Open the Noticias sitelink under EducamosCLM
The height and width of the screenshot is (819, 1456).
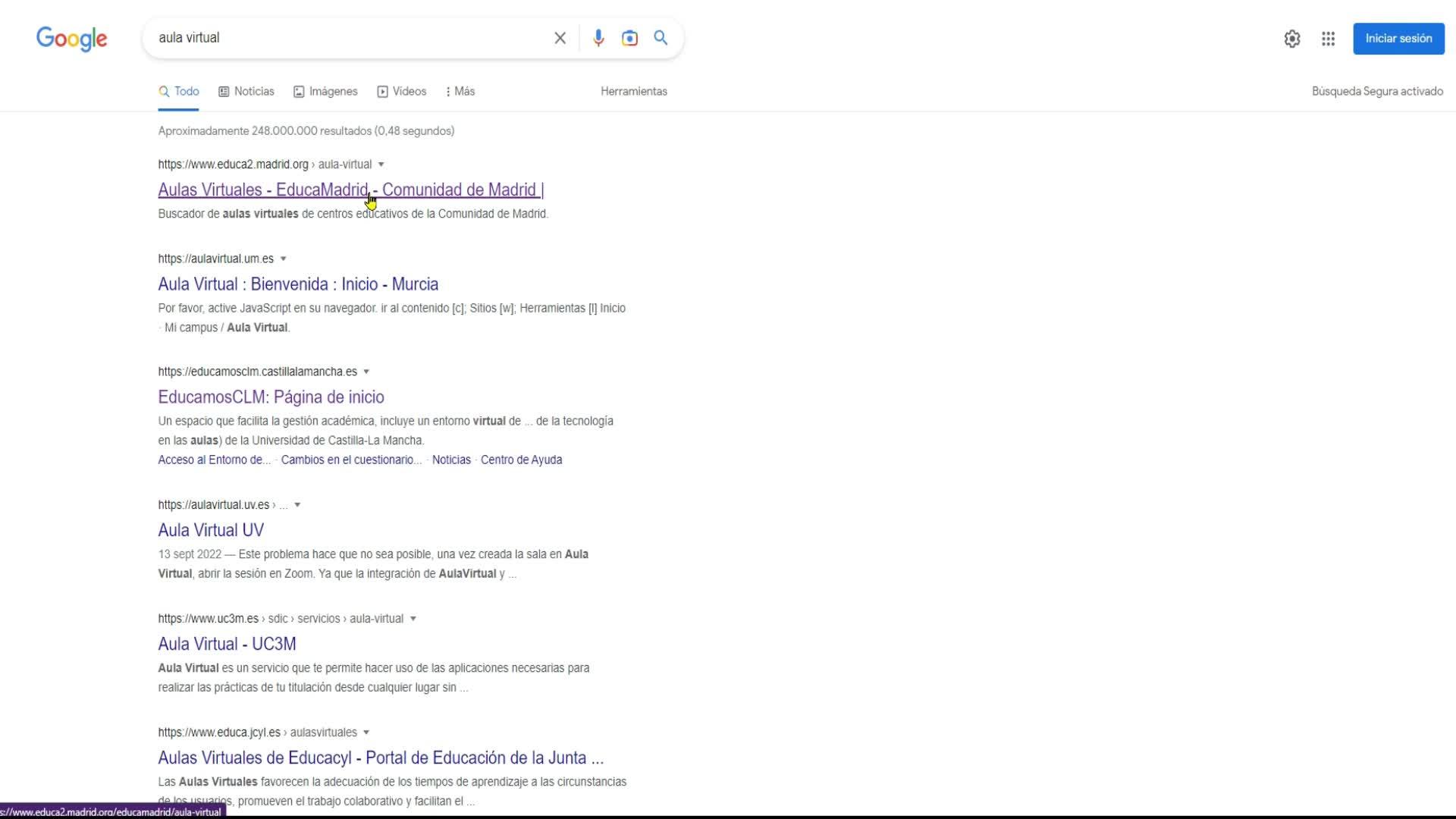(451, 460)
